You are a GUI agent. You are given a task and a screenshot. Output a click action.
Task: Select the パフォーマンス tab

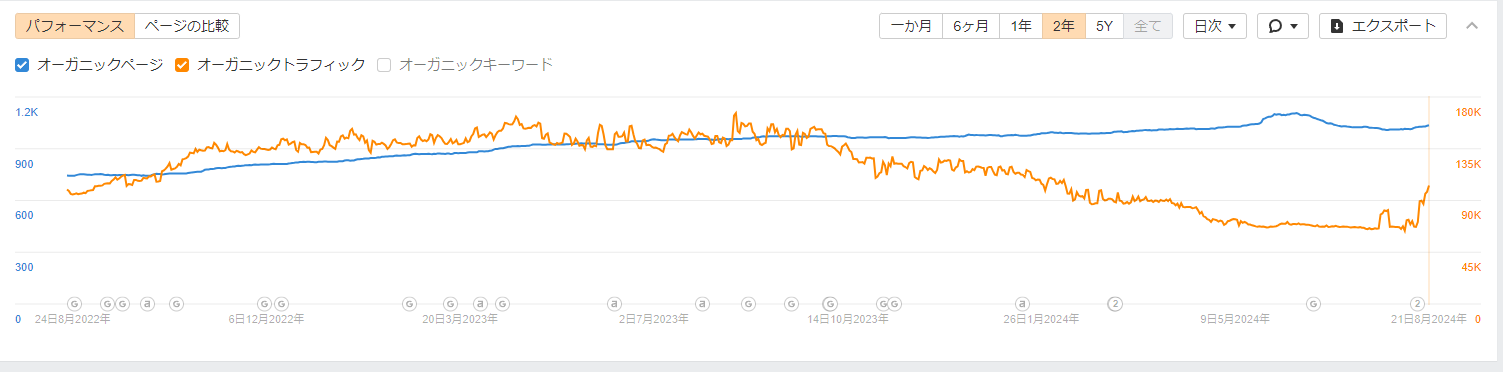(x=75, y=26)
